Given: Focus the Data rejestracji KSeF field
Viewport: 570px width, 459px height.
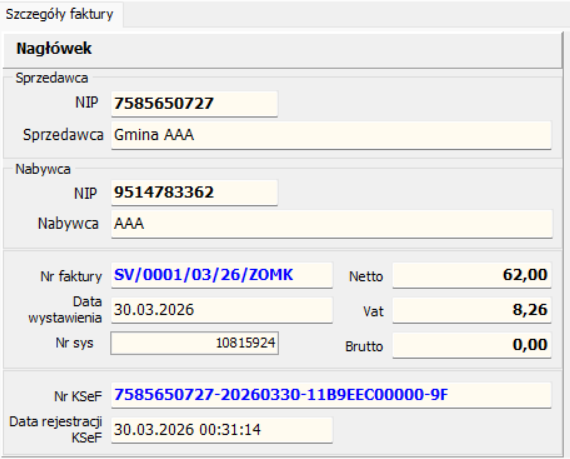Looking at the screenshot, I should click(x=222, y=430).
